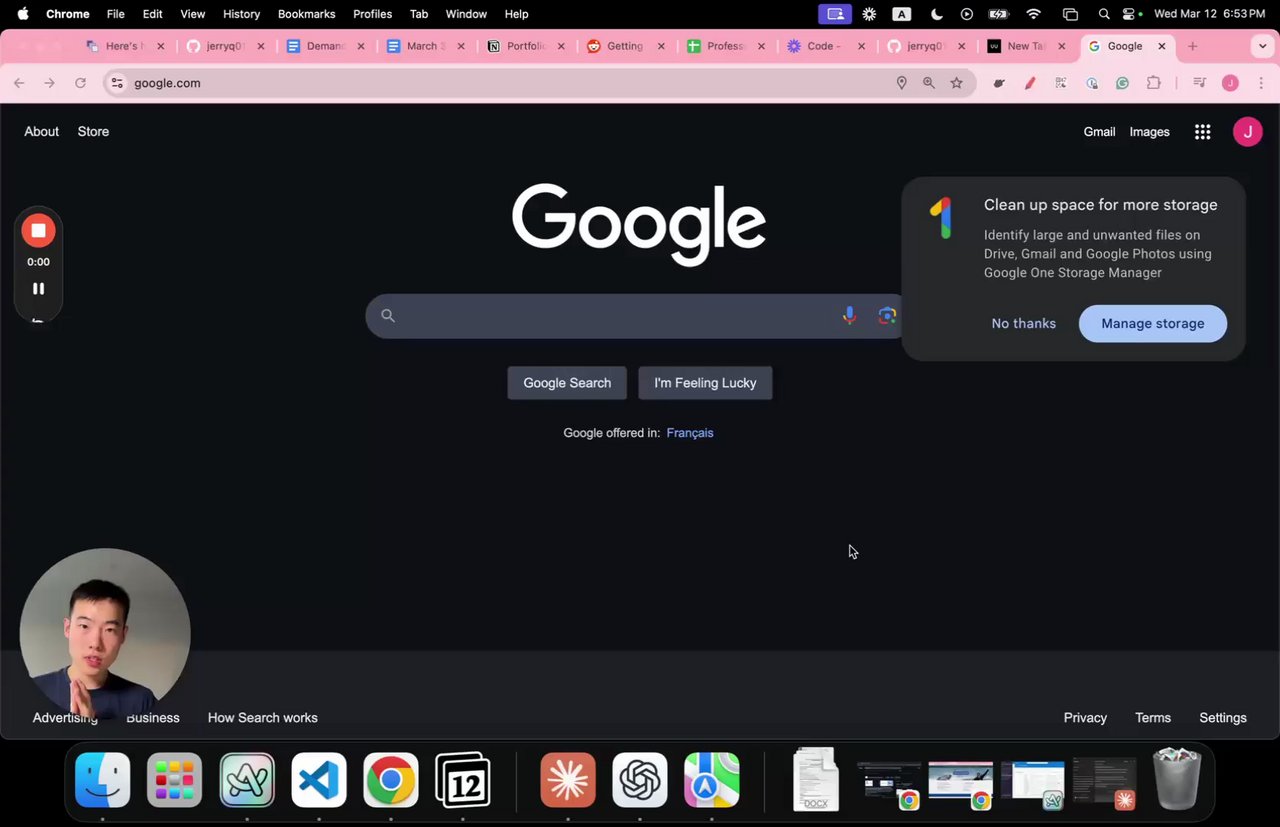Stop the screen recording with the red button
The height and width of the screenshot is (827, 1280).
click(x=38, y=231)
